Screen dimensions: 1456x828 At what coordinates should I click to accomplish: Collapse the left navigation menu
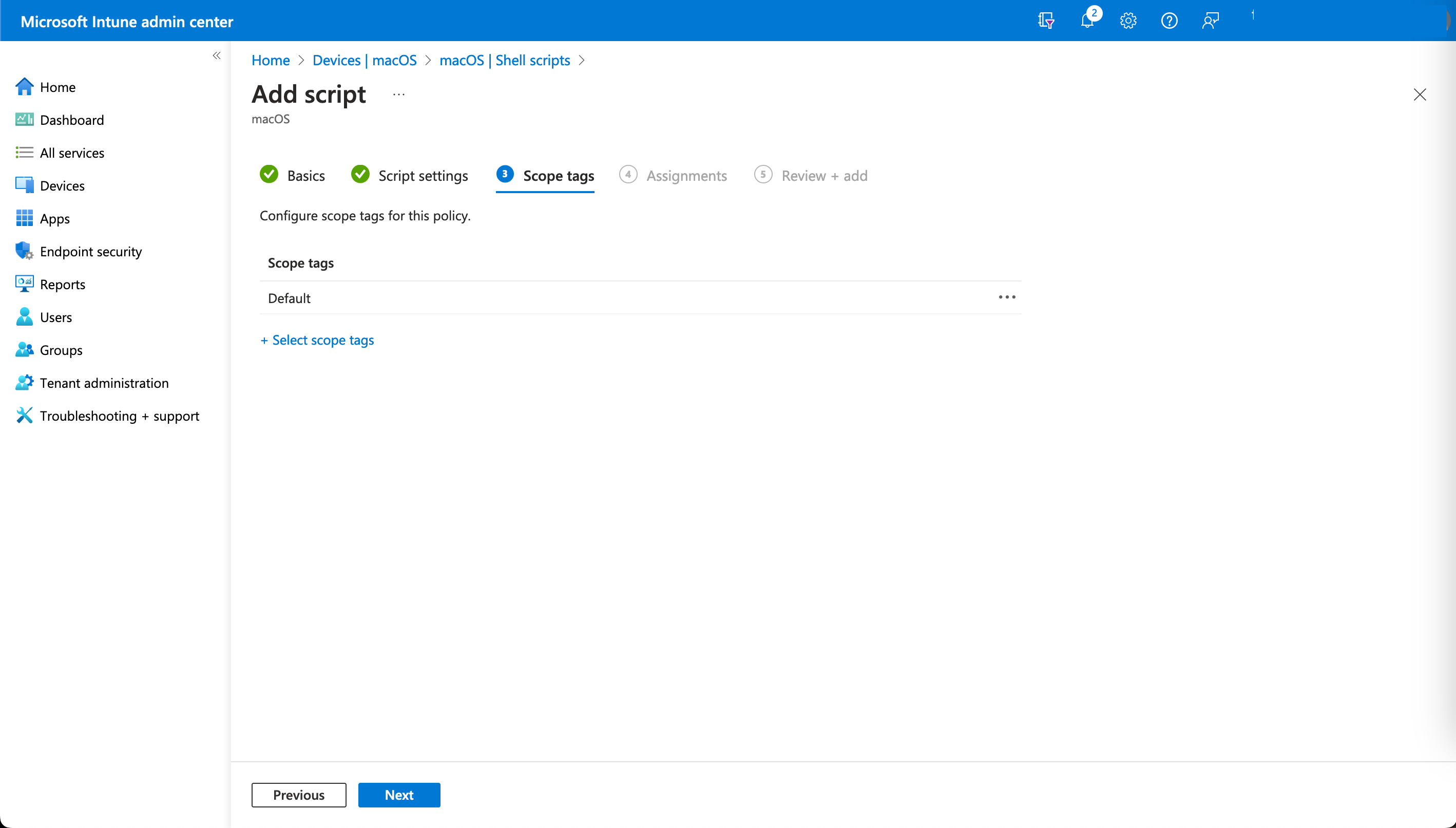pos(217,55)
